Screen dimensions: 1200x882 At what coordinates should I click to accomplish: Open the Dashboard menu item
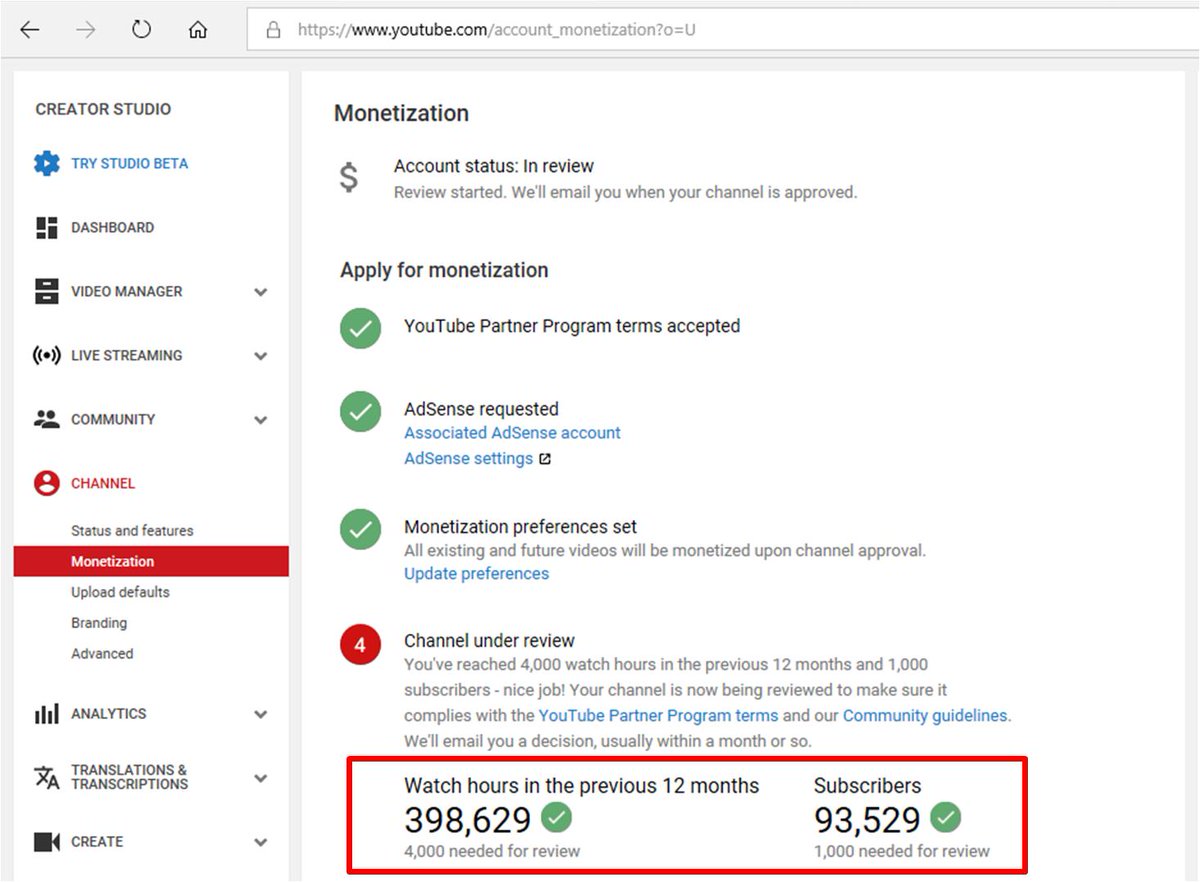click(x=112, y=227)
